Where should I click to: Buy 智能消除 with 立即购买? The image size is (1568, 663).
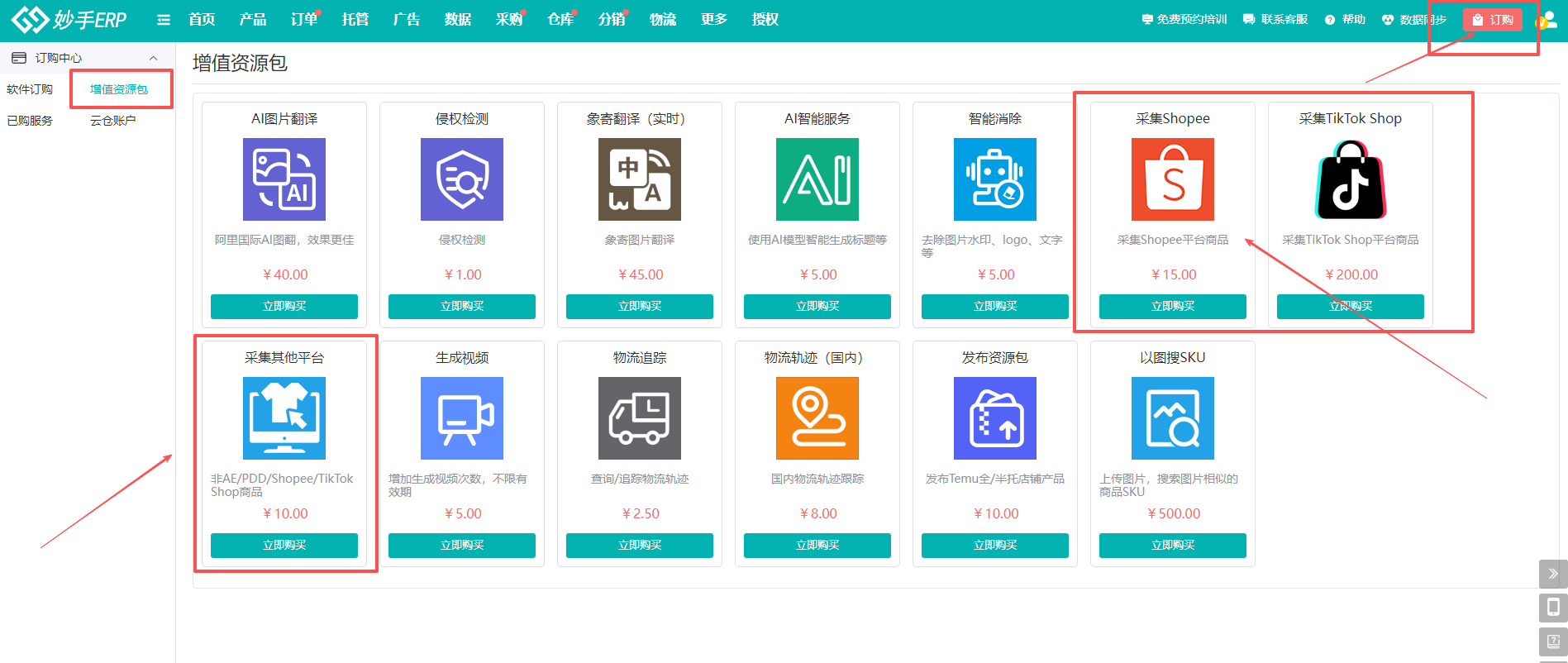(x=995, y=306)
